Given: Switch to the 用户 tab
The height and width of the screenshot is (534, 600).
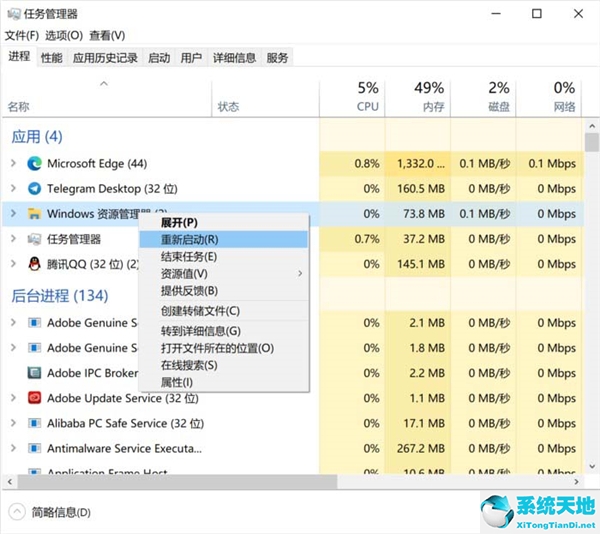Looking at the screenshot, I should (x=191, y=58).
